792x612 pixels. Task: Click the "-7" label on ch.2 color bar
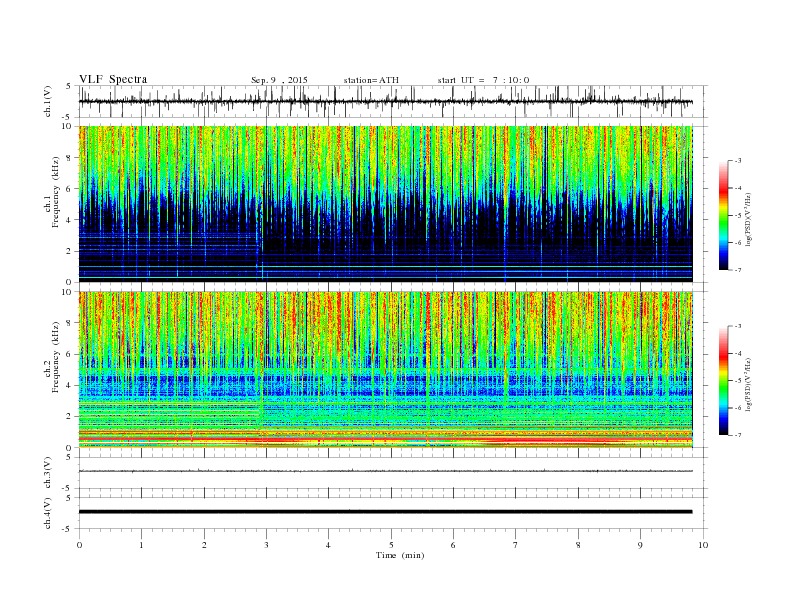coord(737,435)
